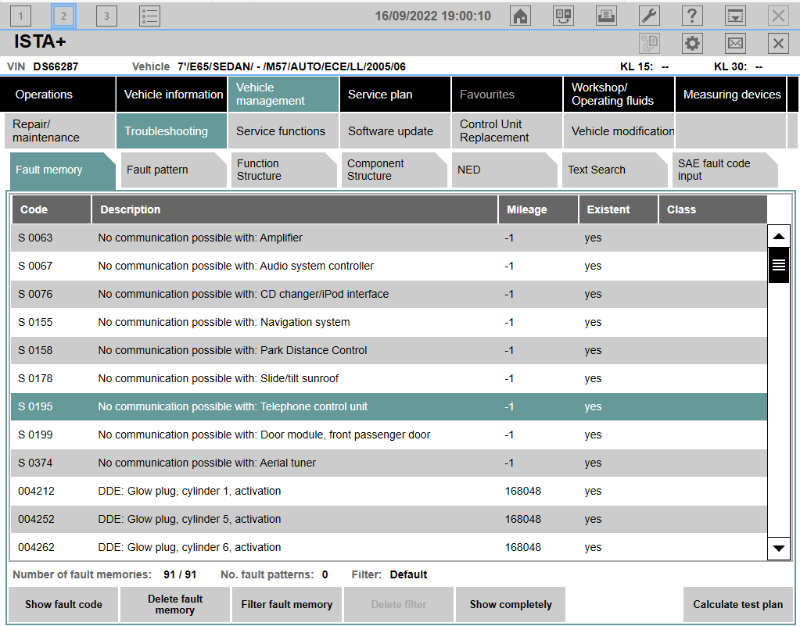Sort by Existent column header
The height and width of the screenshot is (626, 800).
point(618,210)
